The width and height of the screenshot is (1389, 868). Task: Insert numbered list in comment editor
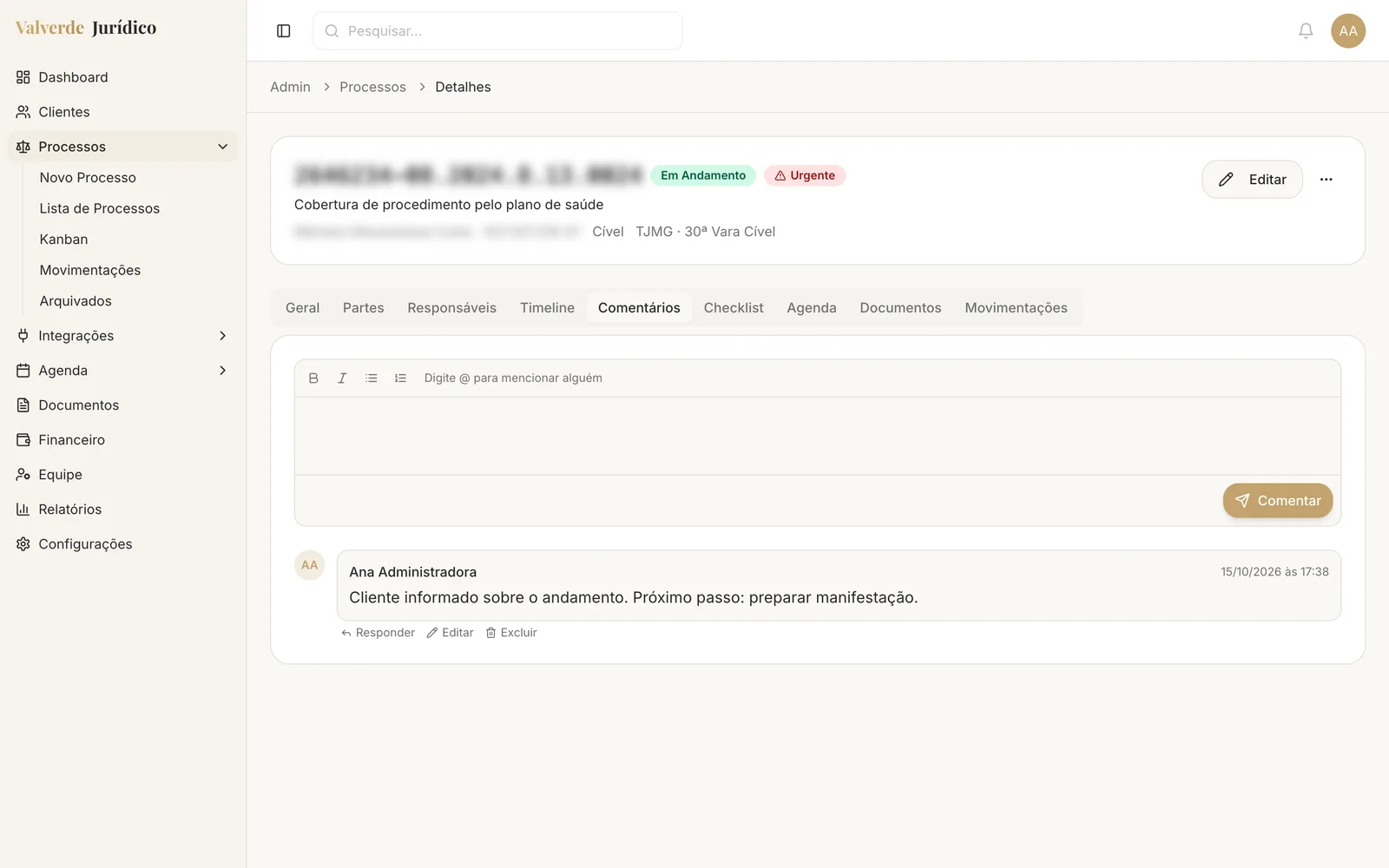click(400, 378)
